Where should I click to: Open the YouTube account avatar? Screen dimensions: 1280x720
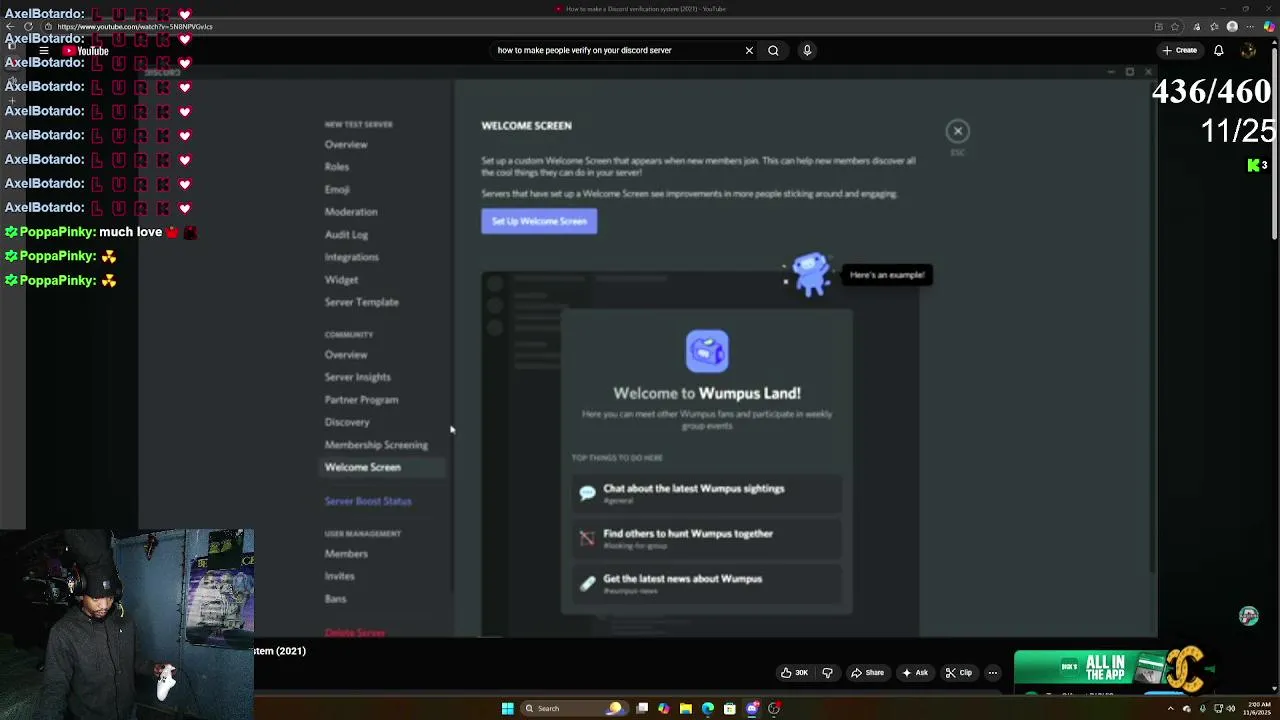[x=1248, y=50]
